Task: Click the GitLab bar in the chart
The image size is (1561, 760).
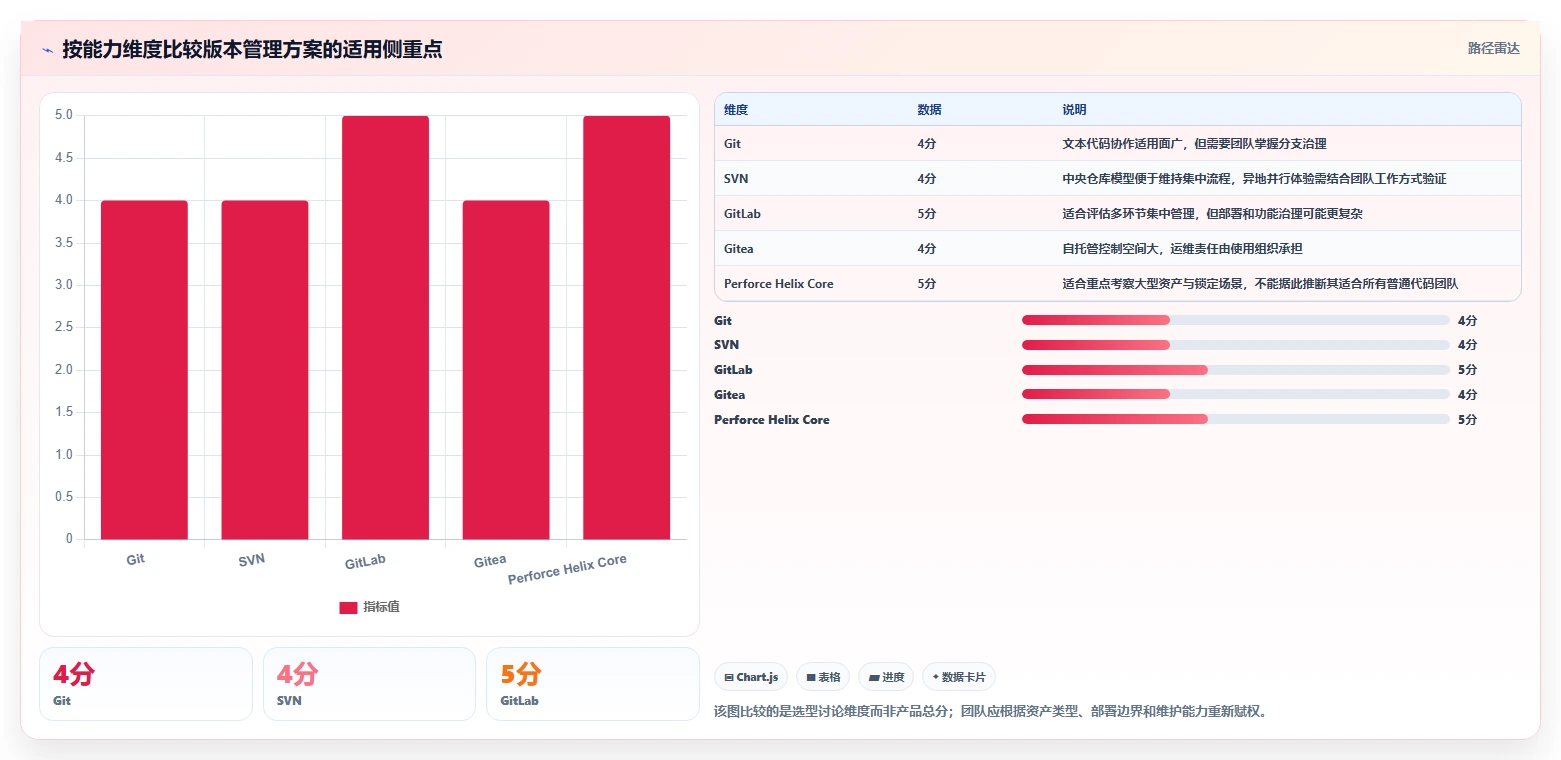Action: (x=385, y=328)
